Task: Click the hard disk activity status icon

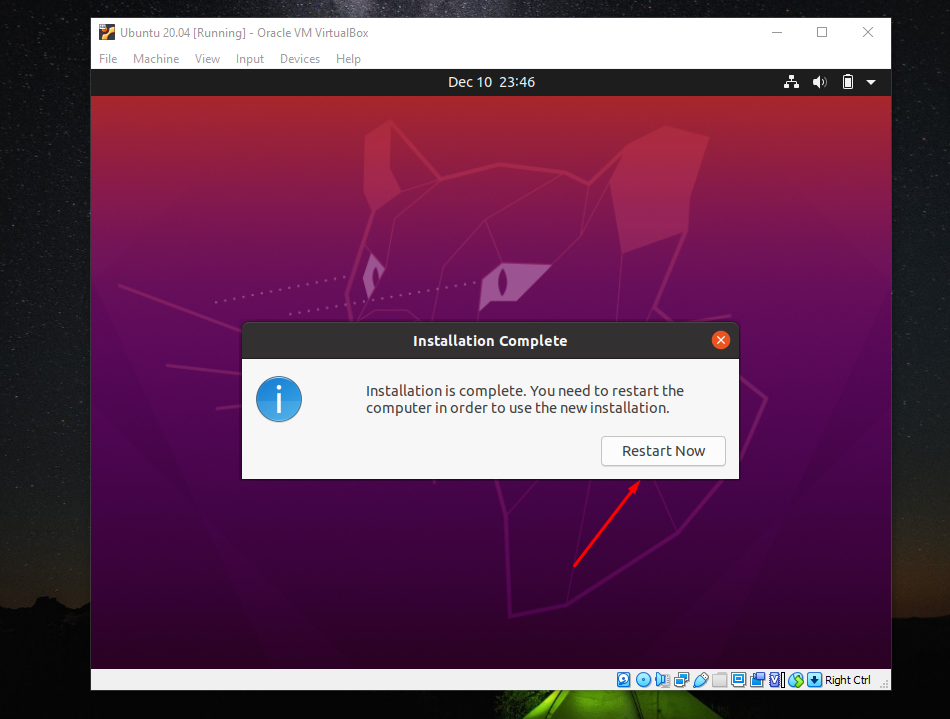Action: 624,680
